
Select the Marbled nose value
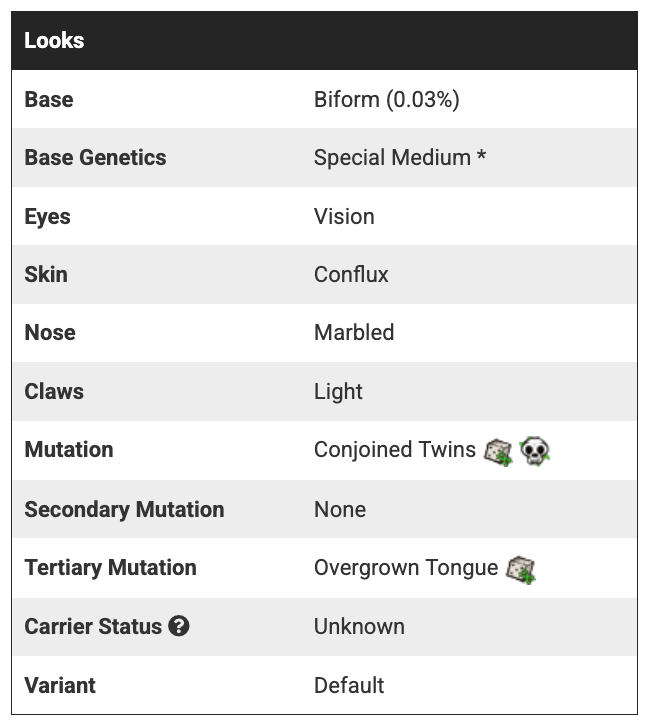click(354, 333)
